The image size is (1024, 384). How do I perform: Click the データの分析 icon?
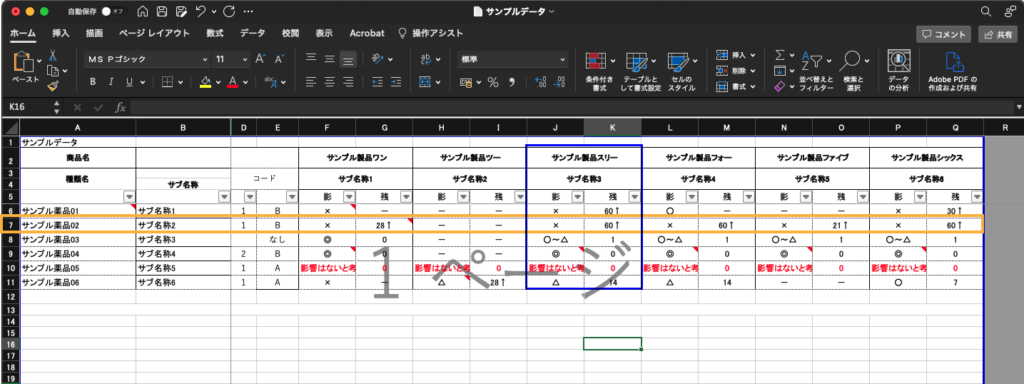[898, 61]
